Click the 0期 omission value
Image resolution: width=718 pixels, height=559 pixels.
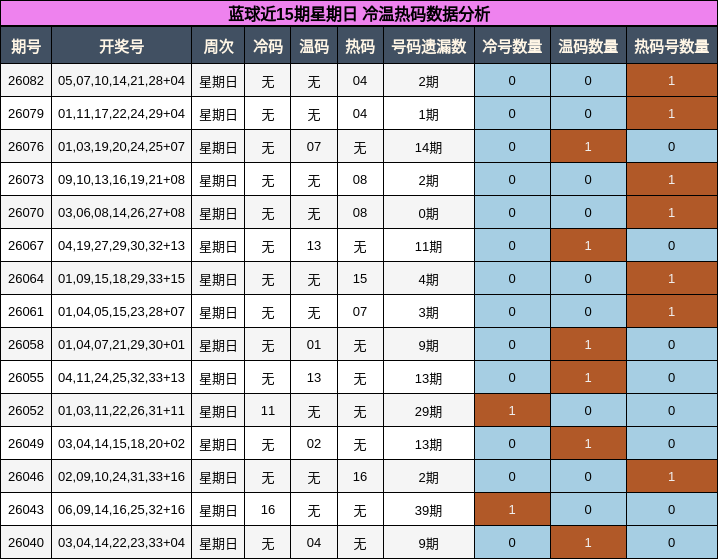tap(429, 213)
